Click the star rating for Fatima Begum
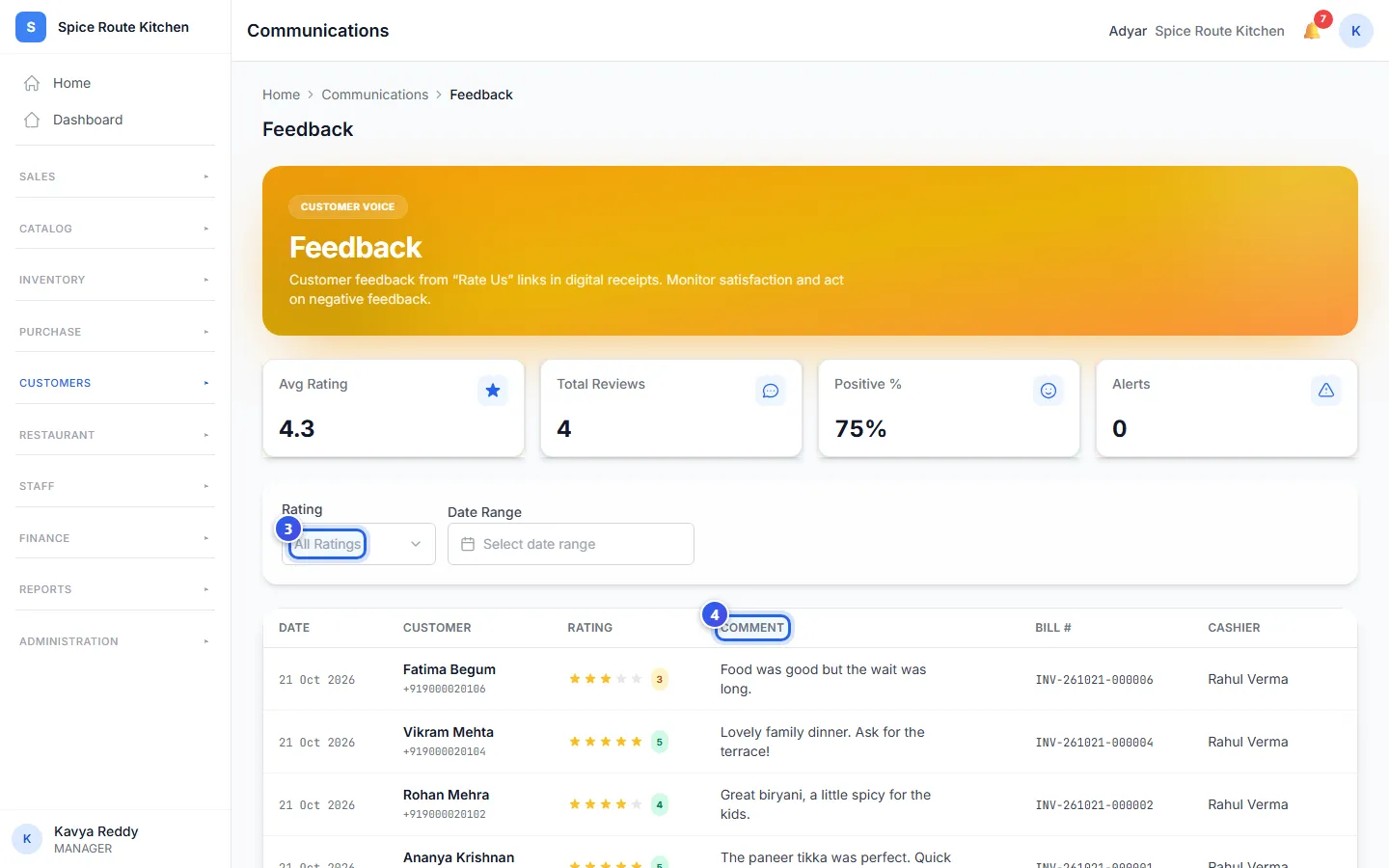 [606, 679]
